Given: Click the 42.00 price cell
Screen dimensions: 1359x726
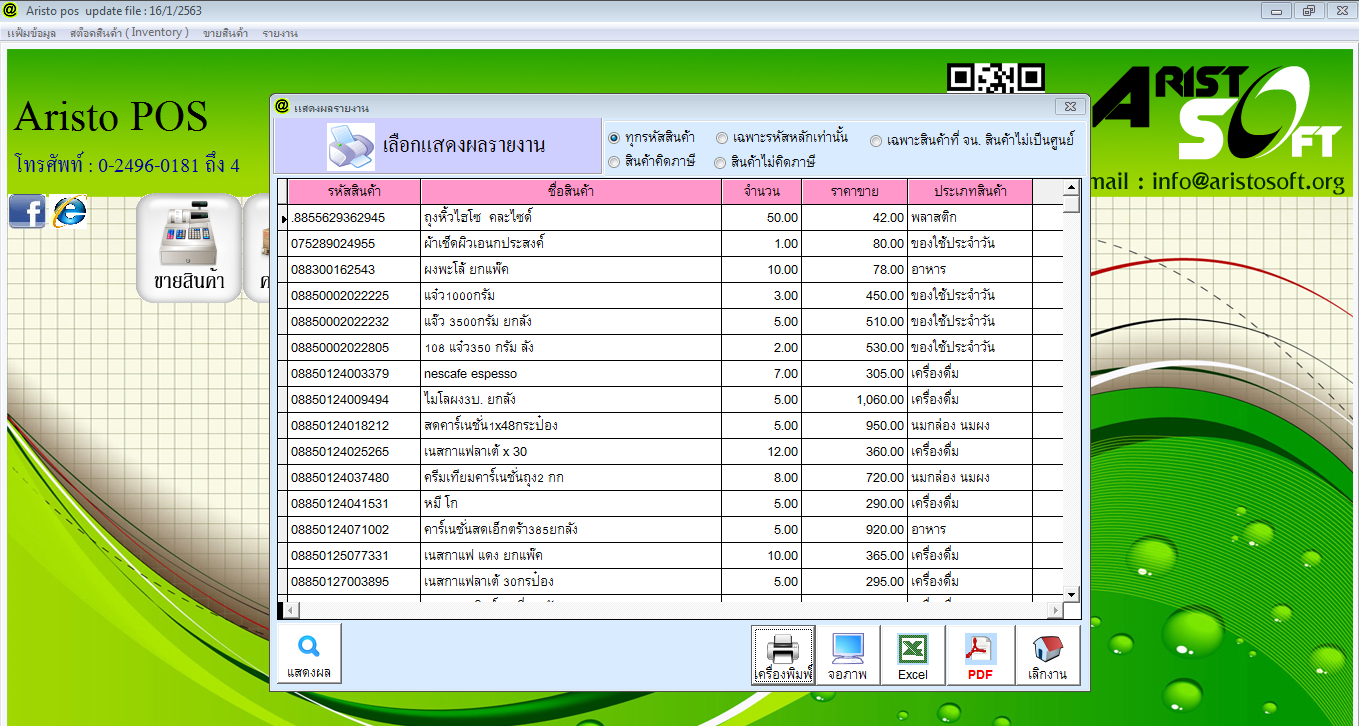Looking at the screenshot, I should tap(854, 217).
